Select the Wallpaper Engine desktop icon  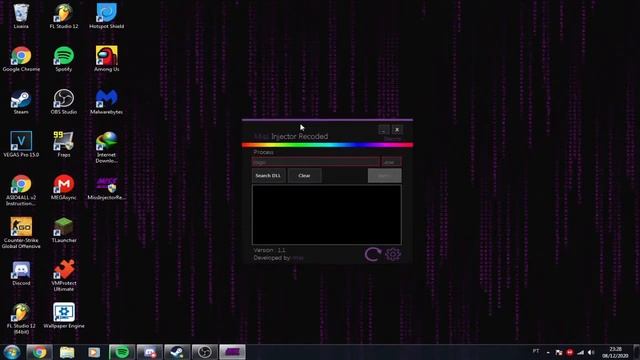[x=64, y=316]
